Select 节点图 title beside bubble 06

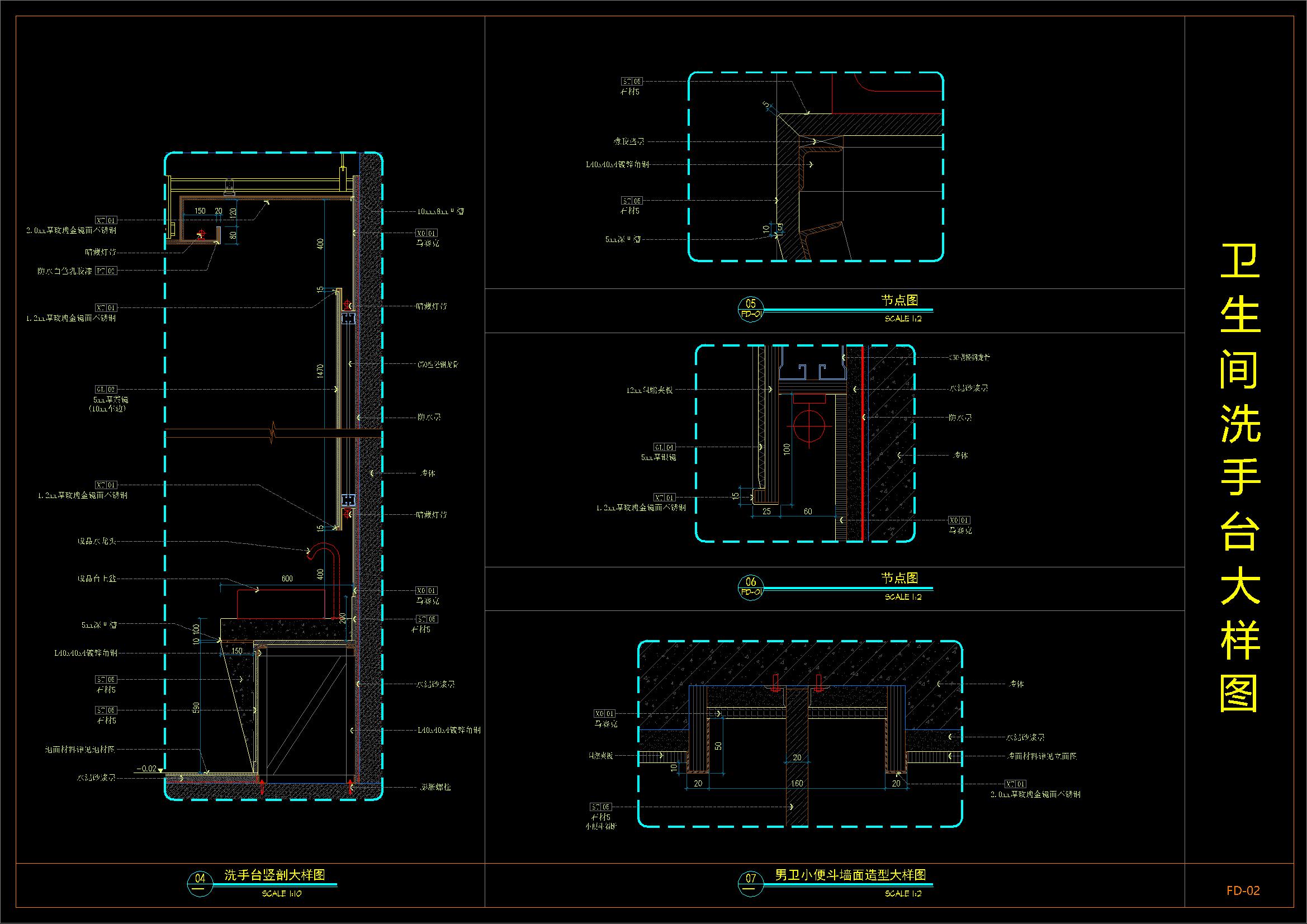[900, 579]
